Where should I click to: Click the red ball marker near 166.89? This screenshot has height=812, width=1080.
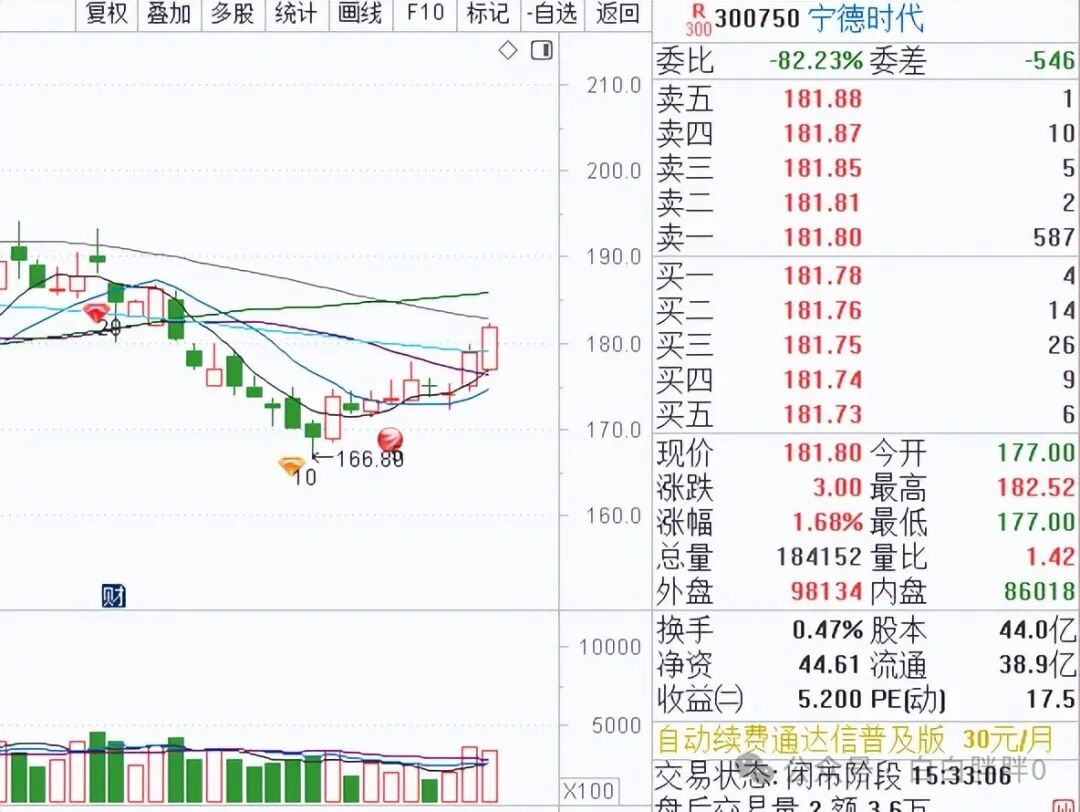[x=390, y=439]
